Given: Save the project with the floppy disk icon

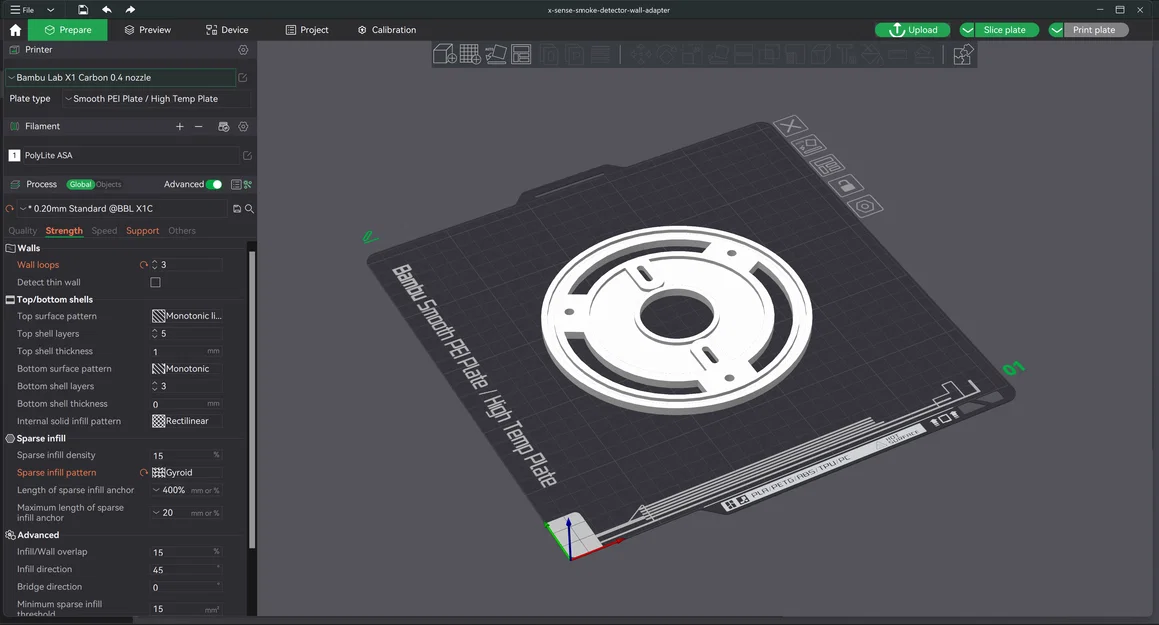Looking at the screenshot, I should coord(83,10).
